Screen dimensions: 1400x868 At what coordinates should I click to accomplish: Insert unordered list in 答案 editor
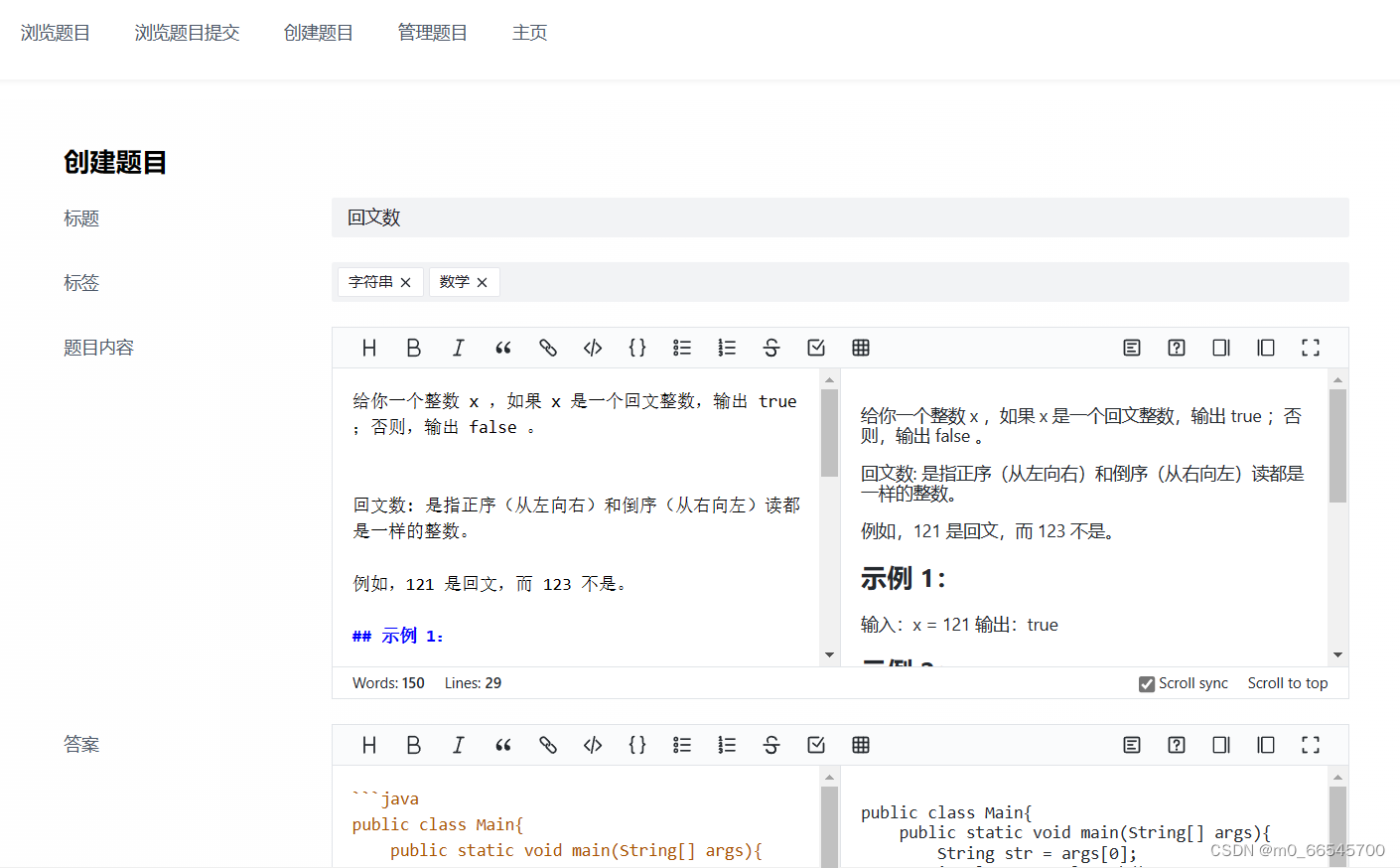coord(682,745)
